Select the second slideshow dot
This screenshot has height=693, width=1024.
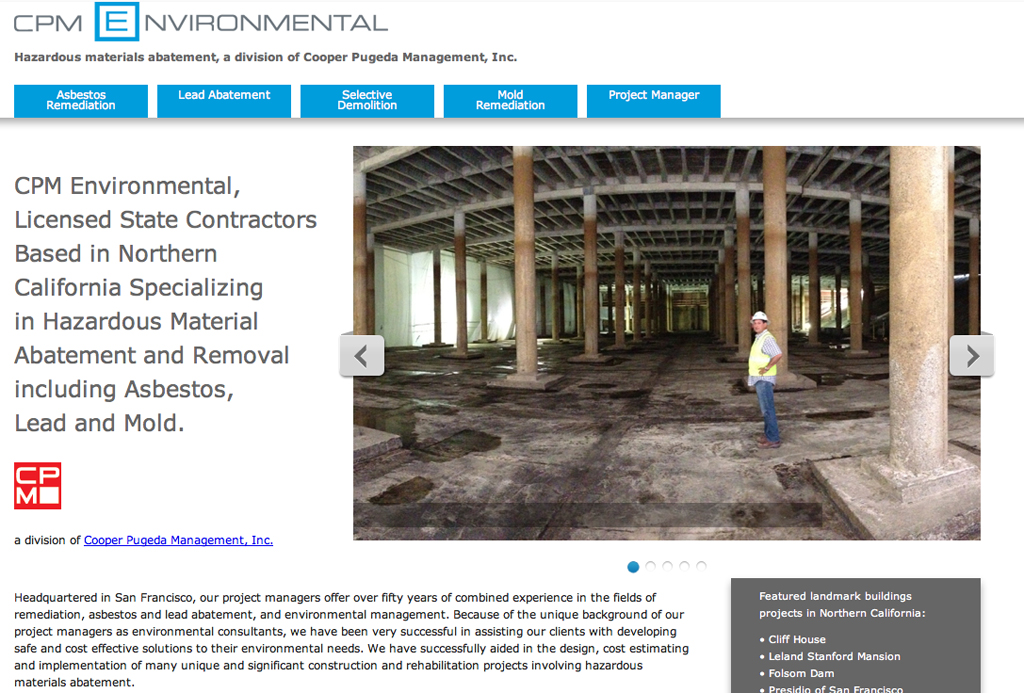point(650,566)
